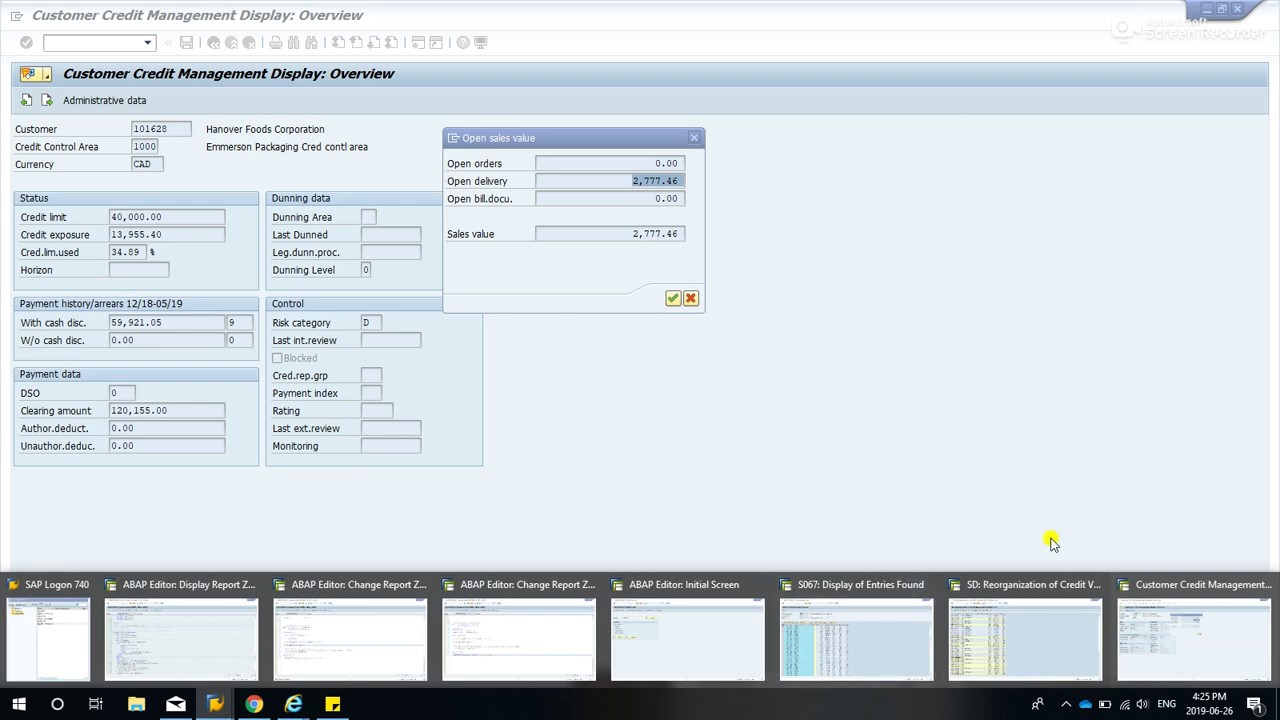Screen dimensions: 1280x720
Task: Click the Find binoculars icon
Action: tap(293, 42)
